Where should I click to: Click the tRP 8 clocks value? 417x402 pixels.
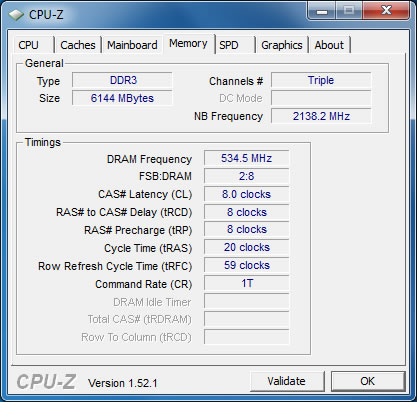coord(247,230)
